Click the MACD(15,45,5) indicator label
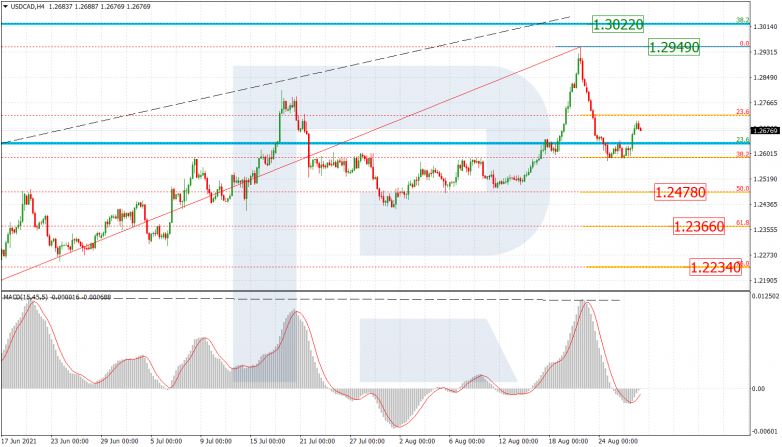Viewport: 782px width, 447px height. (x=26, y=297)
